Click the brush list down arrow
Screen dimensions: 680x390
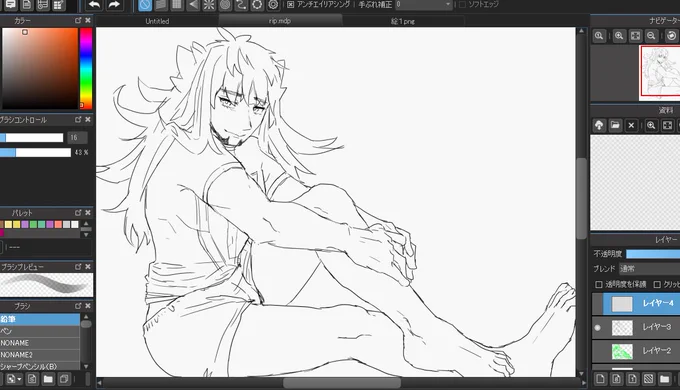[x=86, y=367]
